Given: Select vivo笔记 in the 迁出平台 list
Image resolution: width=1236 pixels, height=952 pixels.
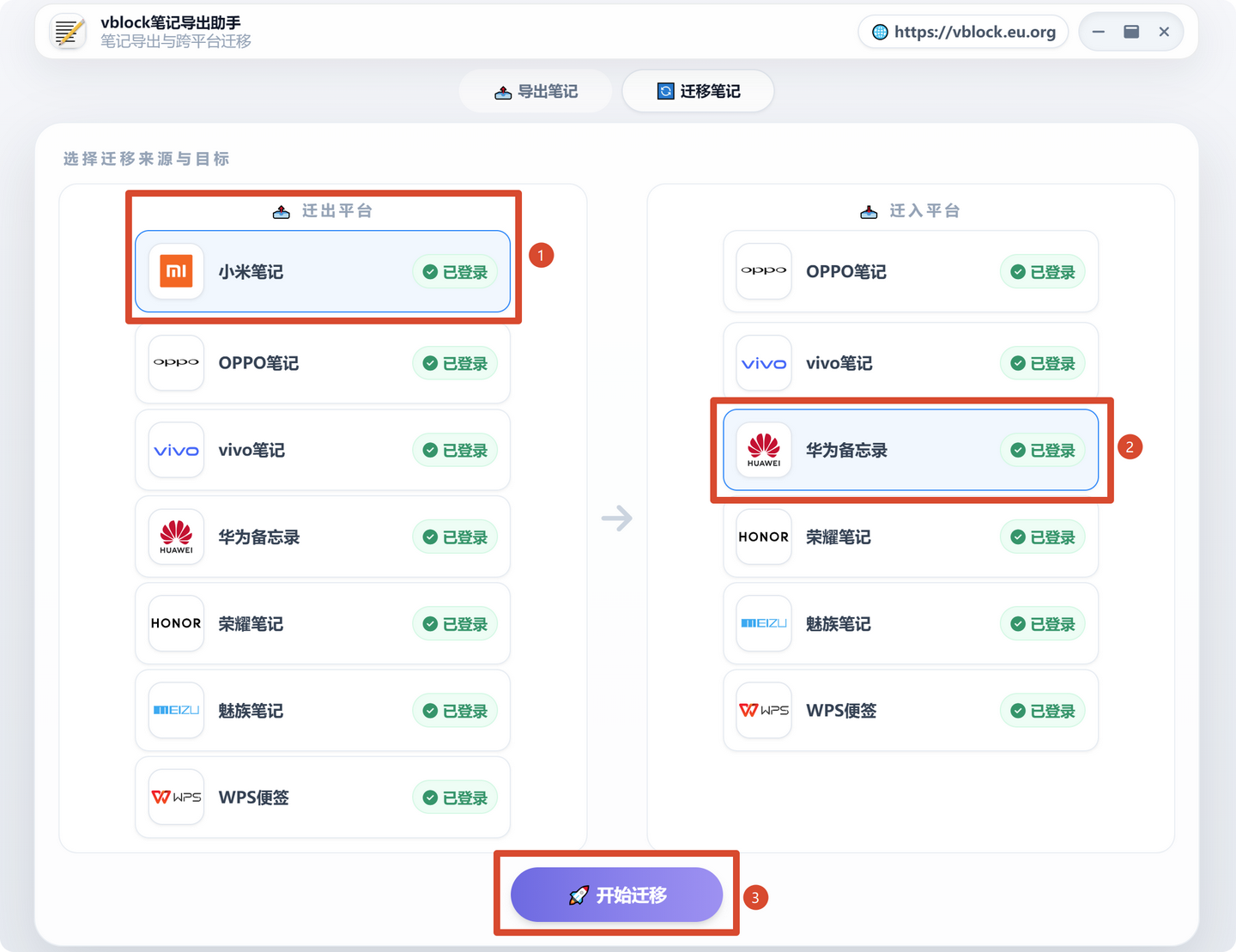Looking at the screenshot, I should [323, 450].
